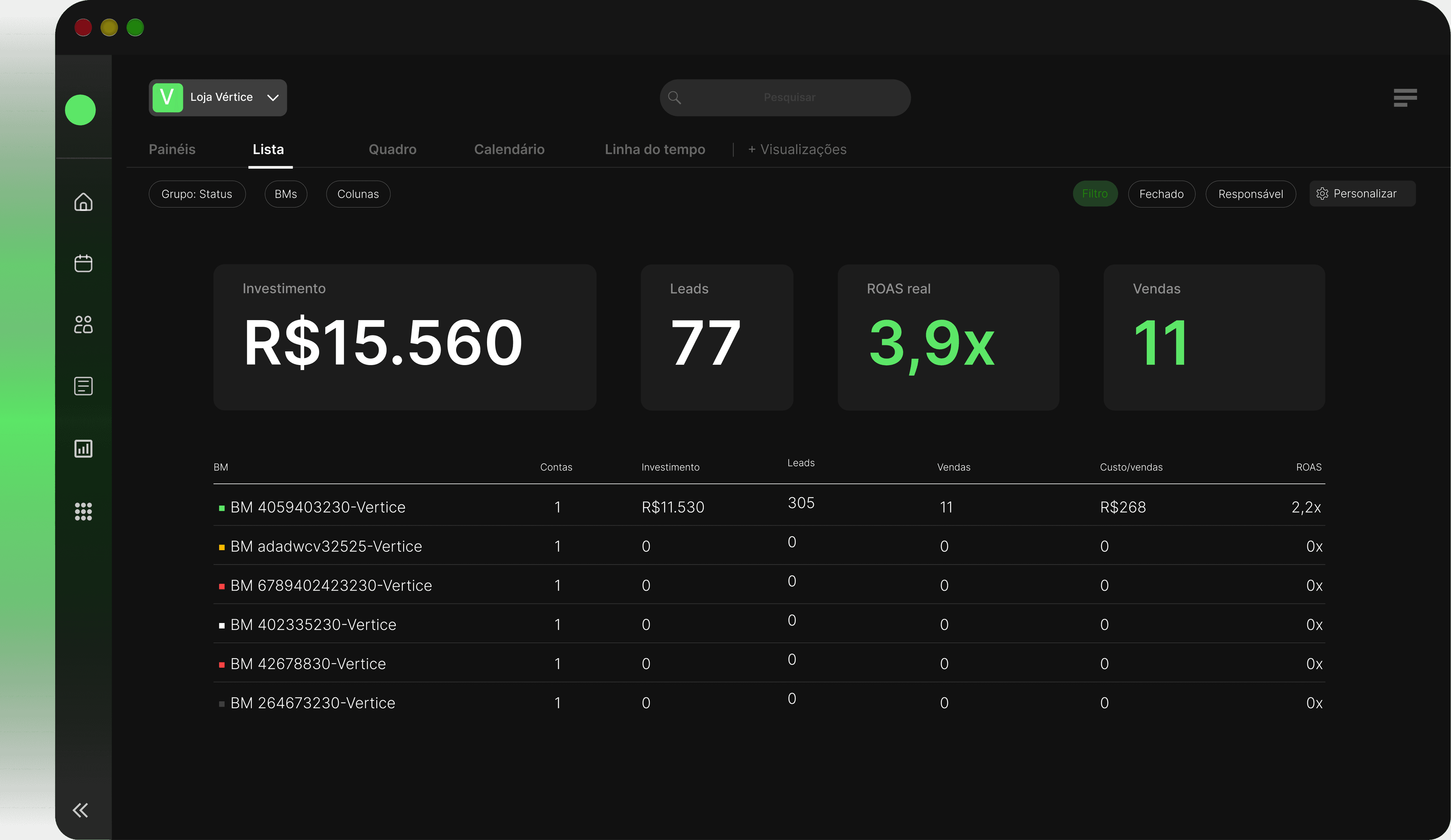Select the Lista tab
Screen dimensions: 1451x840
268,149
